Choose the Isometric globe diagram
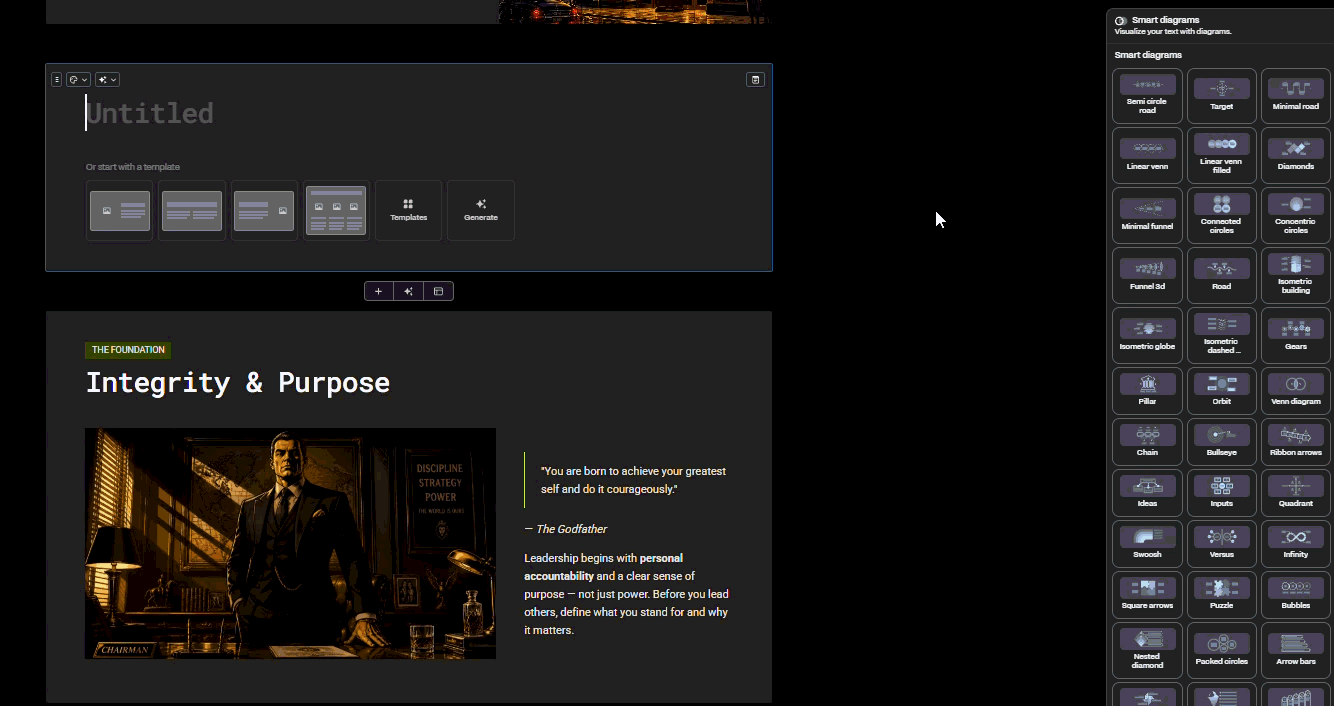Screen dimensions: 1334x706 (1147, 335)
